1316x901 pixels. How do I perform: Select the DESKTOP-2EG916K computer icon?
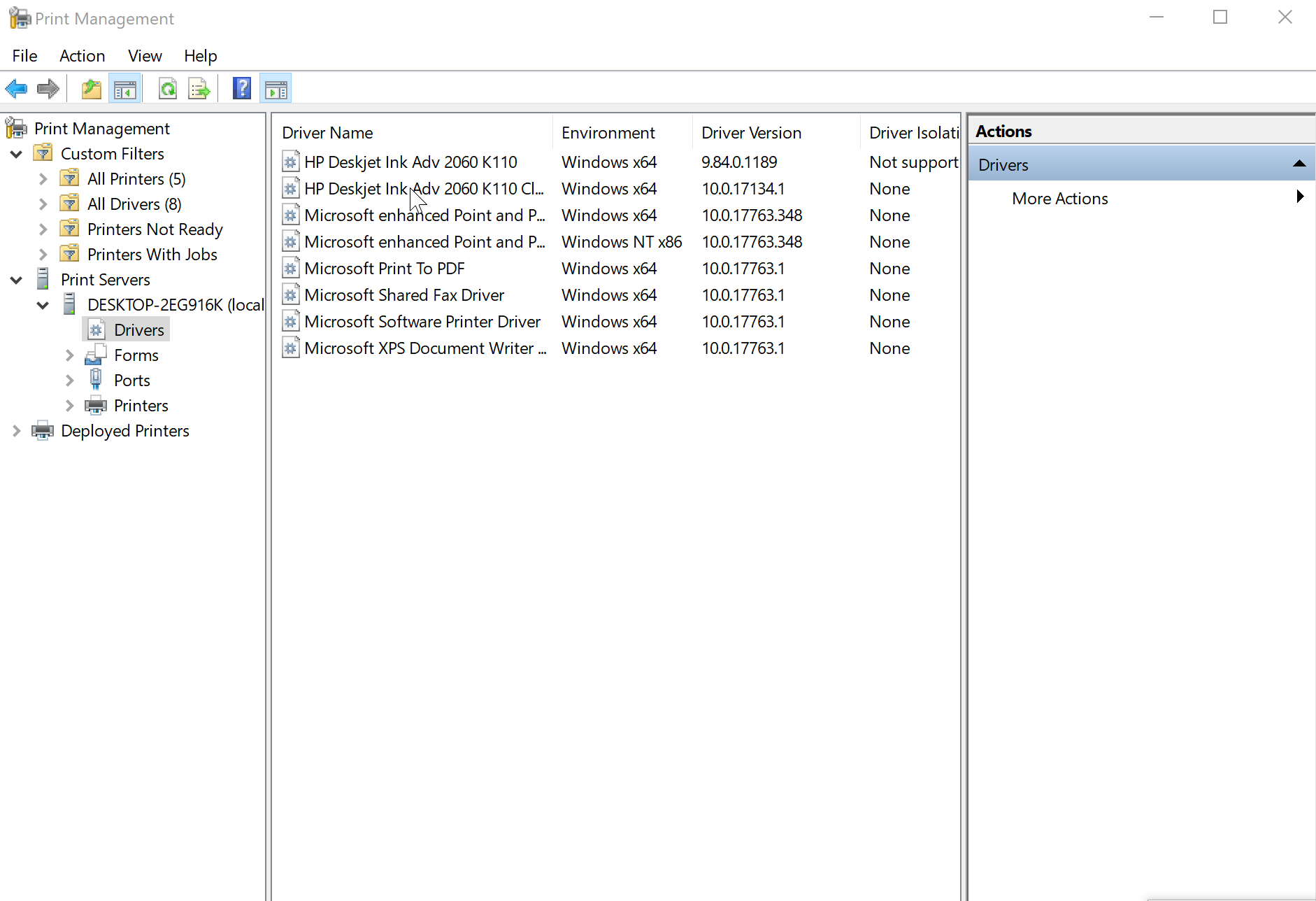69,304
